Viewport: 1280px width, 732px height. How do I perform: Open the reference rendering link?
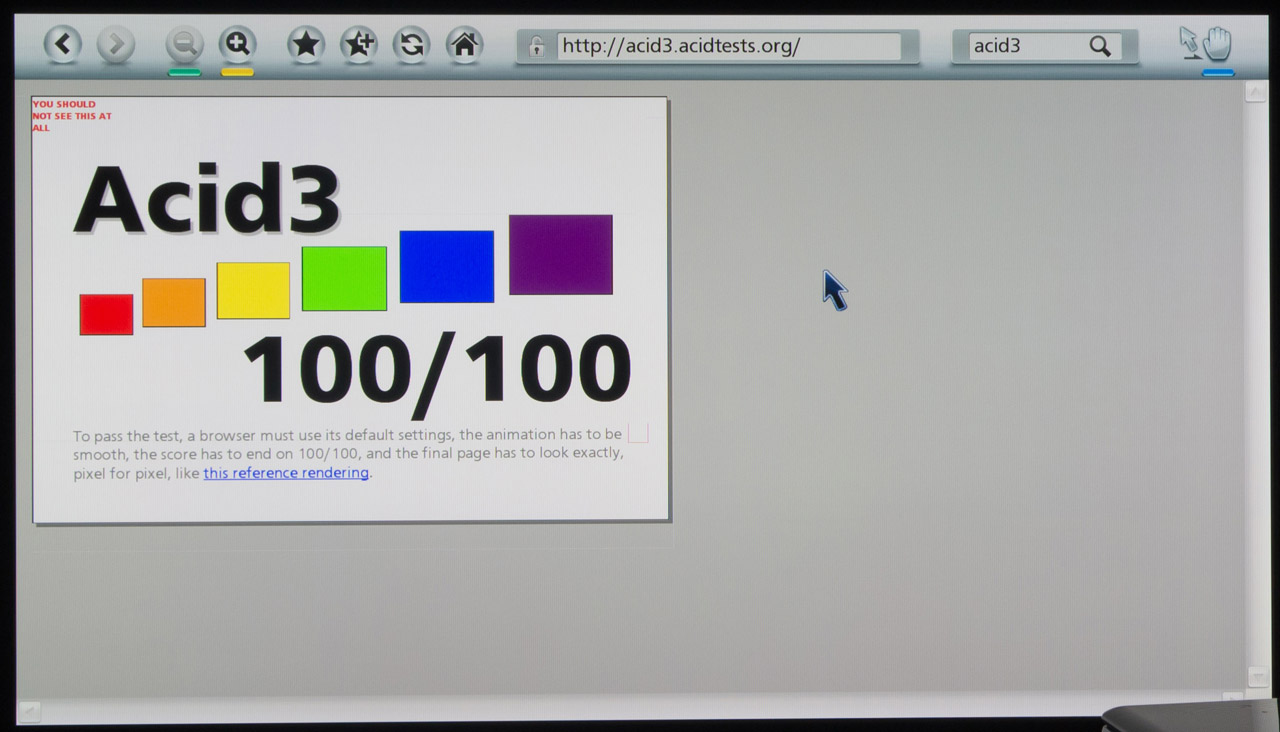pos(286,473)
